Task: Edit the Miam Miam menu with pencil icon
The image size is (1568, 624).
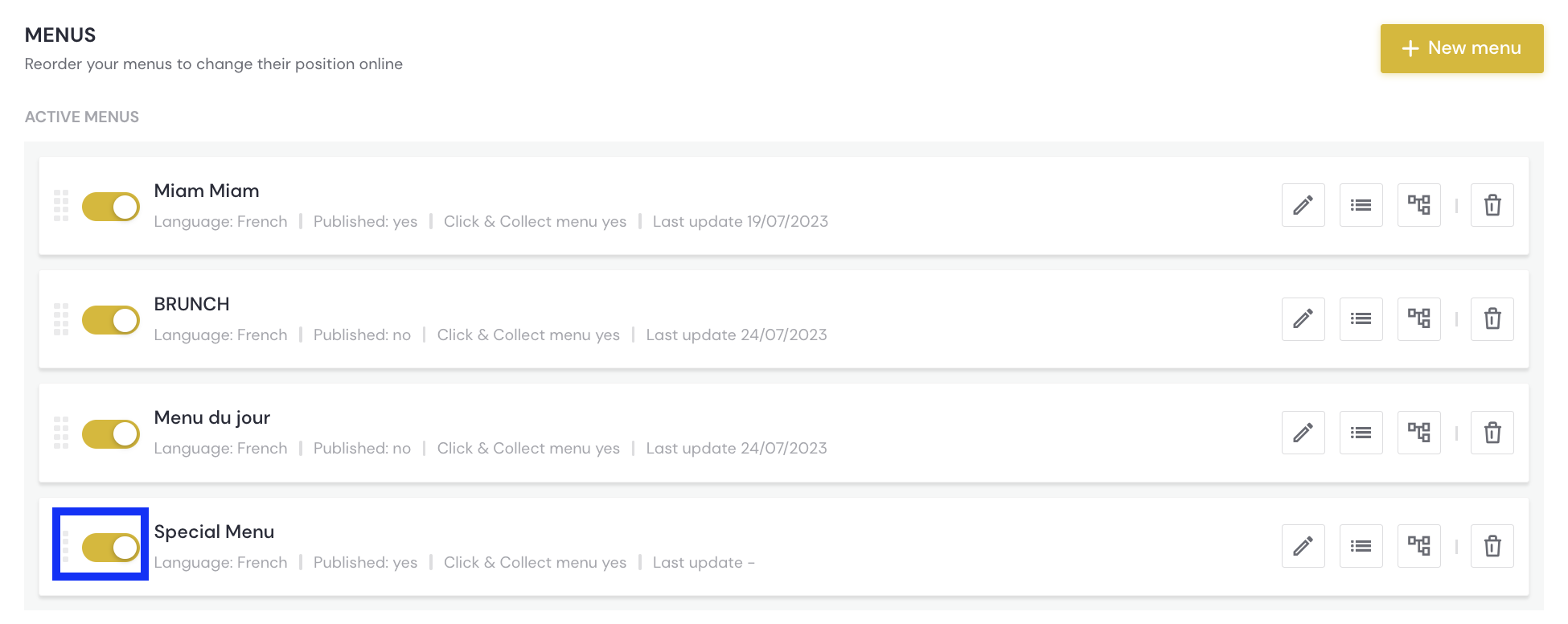Action: click(x=1303, y=205)
